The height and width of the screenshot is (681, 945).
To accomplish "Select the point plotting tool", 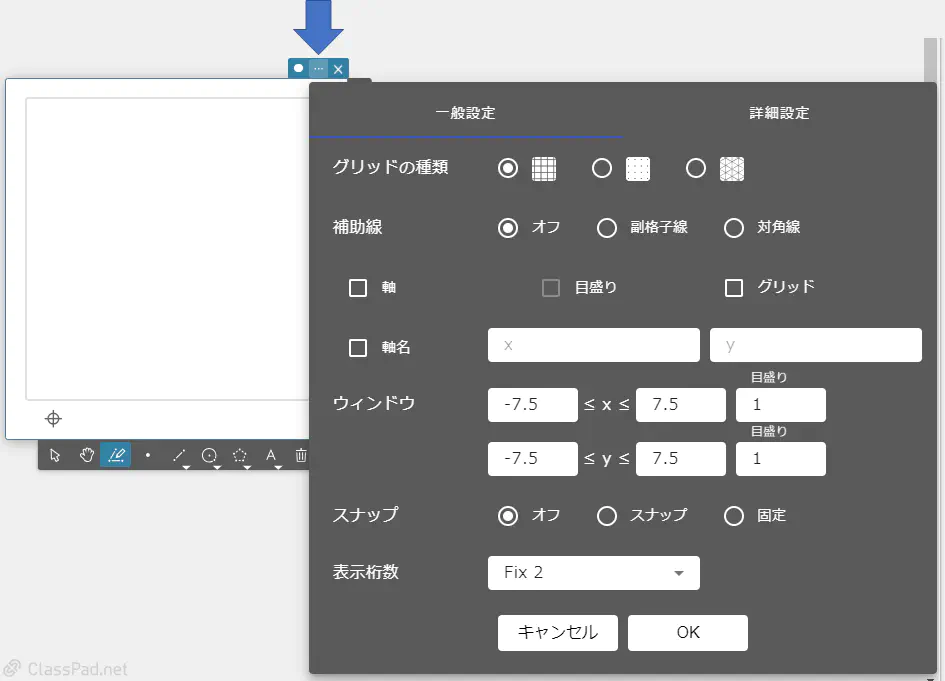I will click(147, 455).
